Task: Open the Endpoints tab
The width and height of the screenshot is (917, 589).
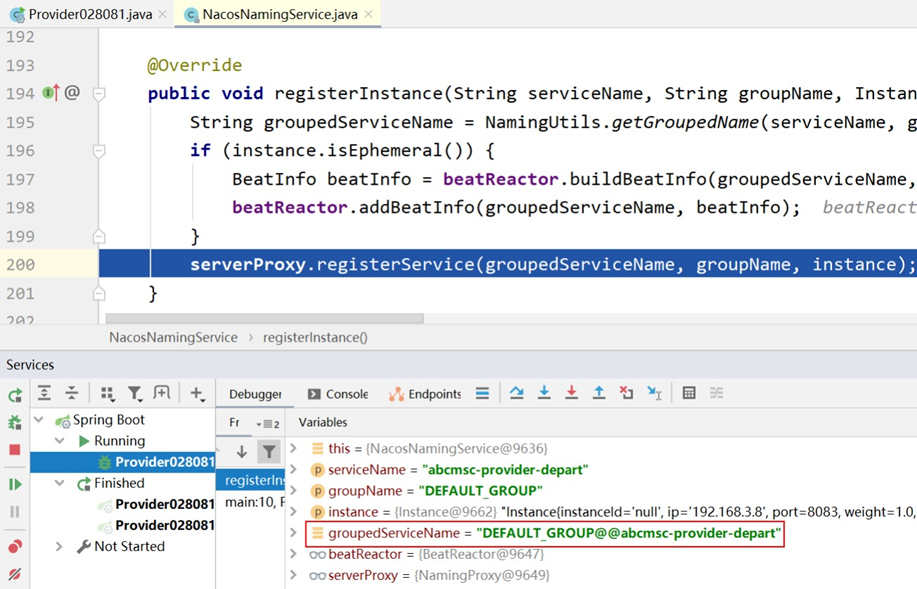Action: [425, 394]
